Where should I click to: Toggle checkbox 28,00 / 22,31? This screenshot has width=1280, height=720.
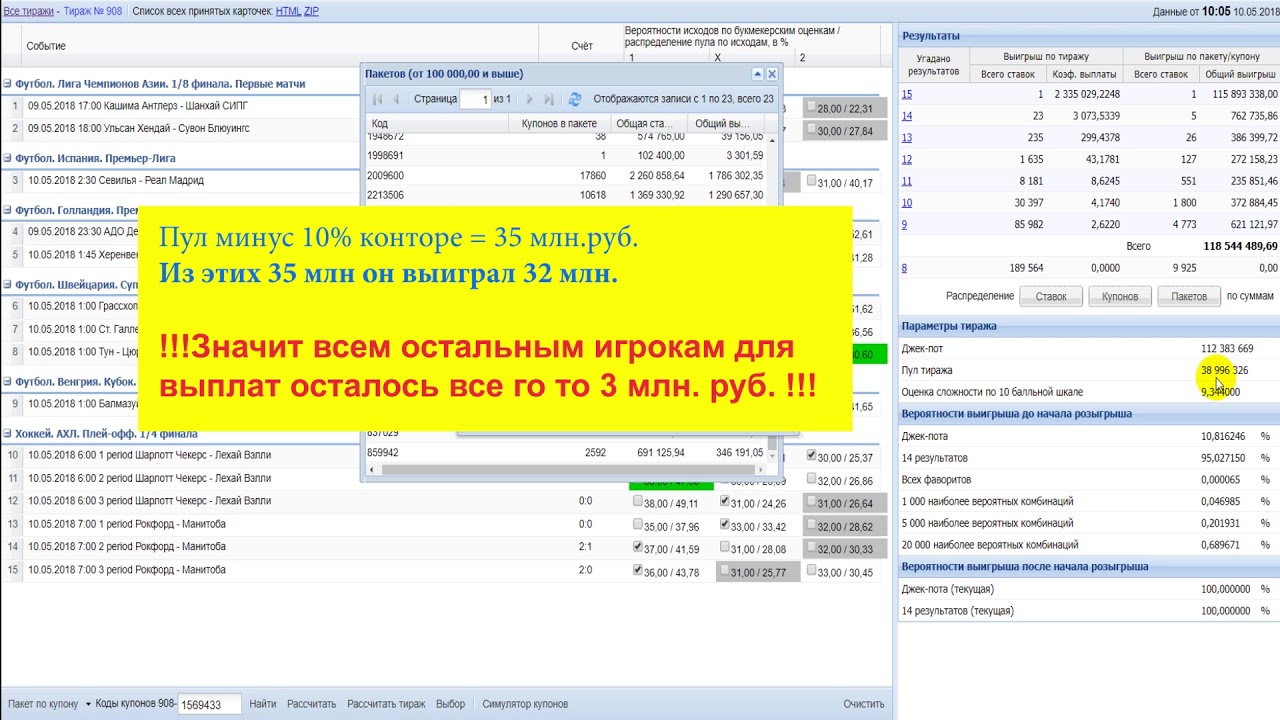coord(812,108)
